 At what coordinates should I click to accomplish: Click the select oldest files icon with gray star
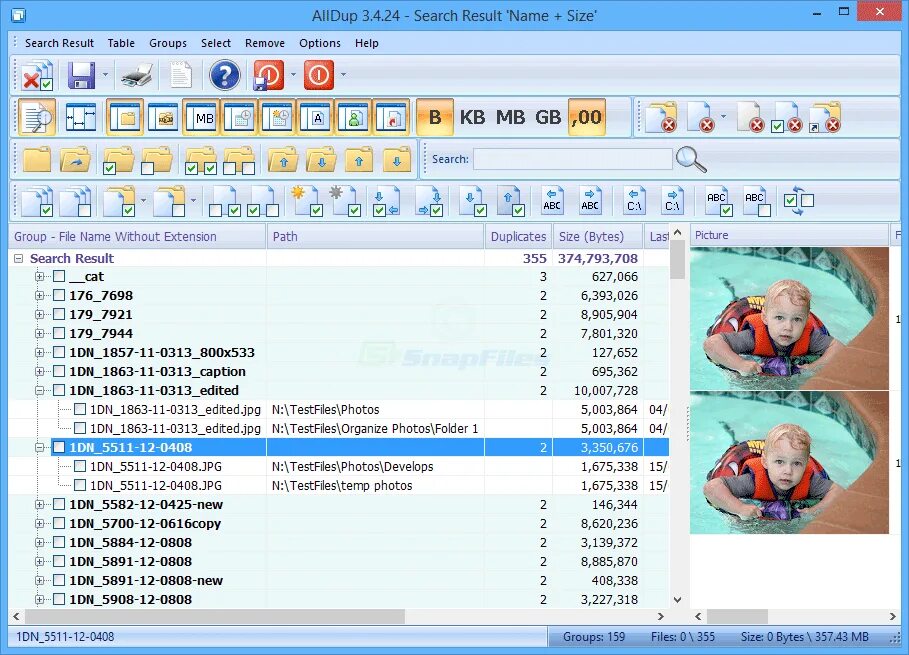click(346, 201)
